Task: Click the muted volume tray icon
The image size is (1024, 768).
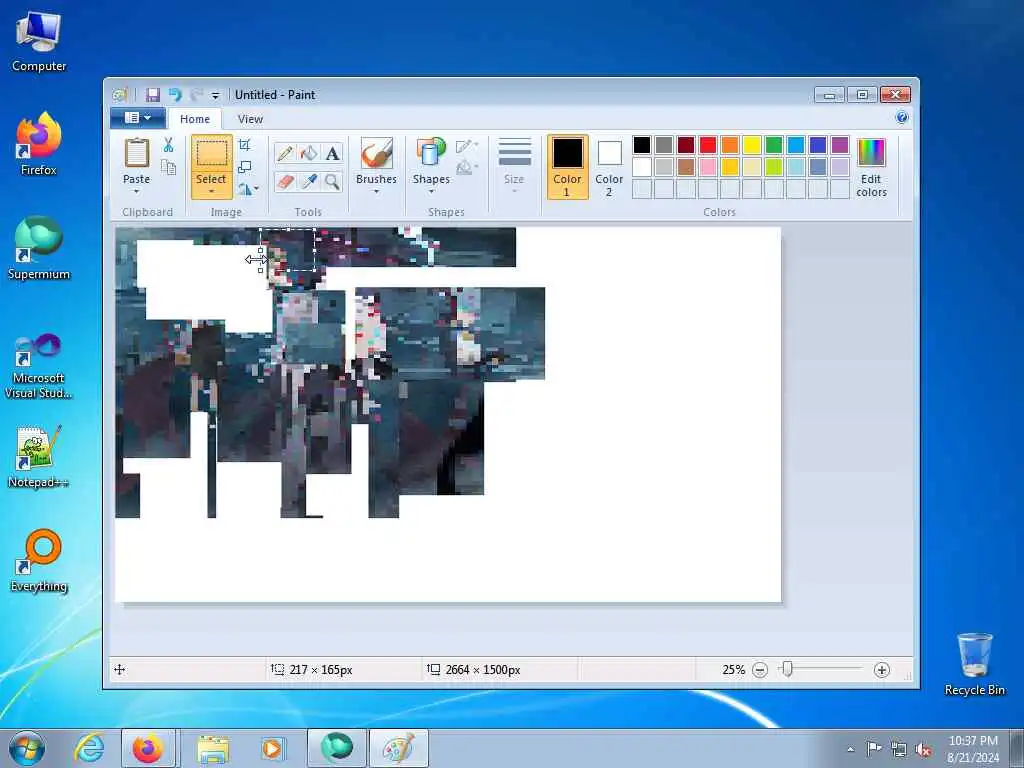Action: 923,749
